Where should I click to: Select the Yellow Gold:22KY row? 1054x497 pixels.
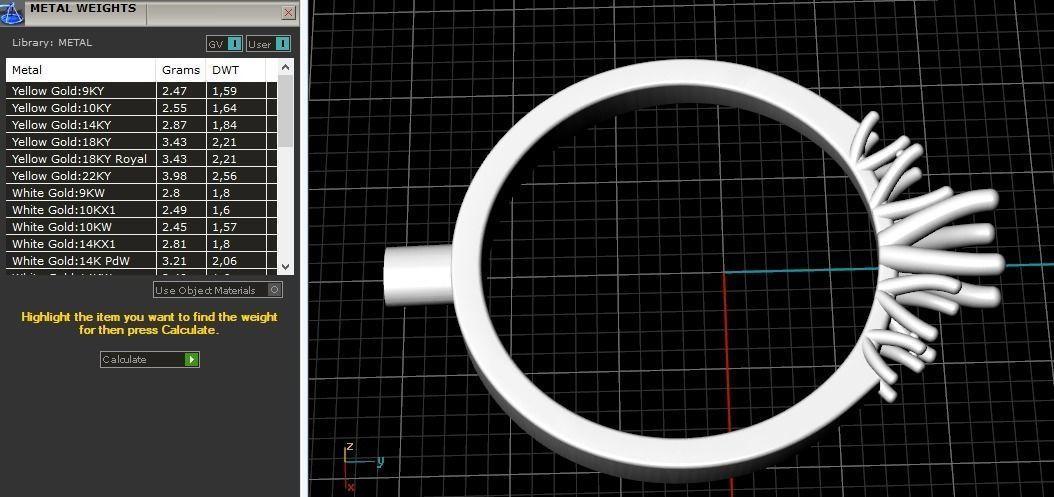coord(141,176)
